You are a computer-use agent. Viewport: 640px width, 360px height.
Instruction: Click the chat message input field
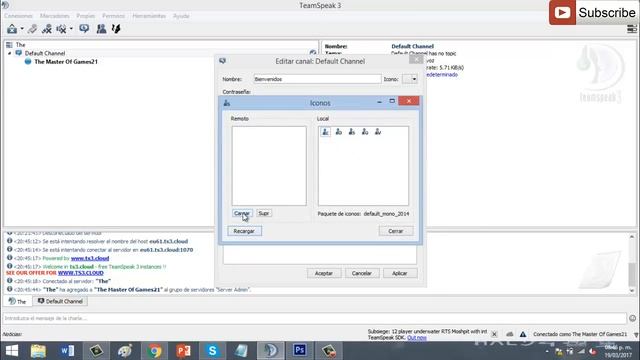click(314, 318)
